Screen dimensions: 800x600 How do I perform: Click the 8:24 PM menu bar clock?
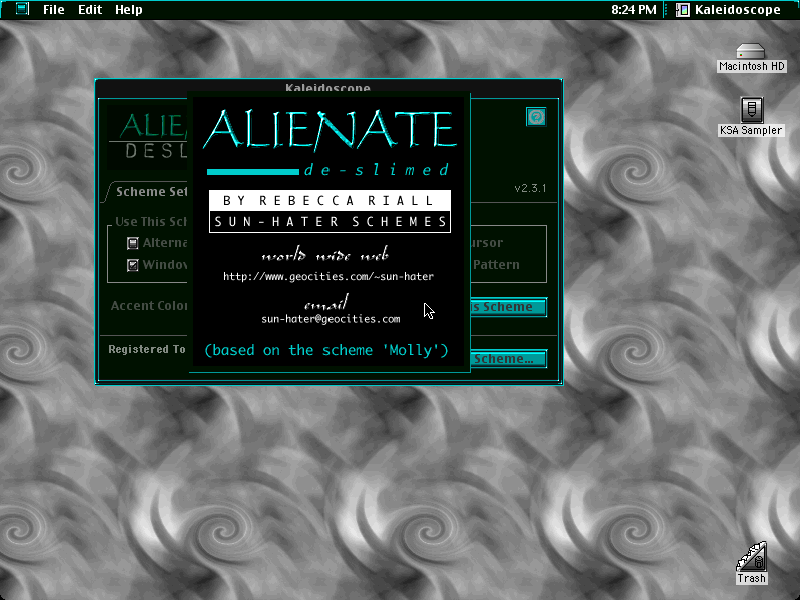(634, 10)
